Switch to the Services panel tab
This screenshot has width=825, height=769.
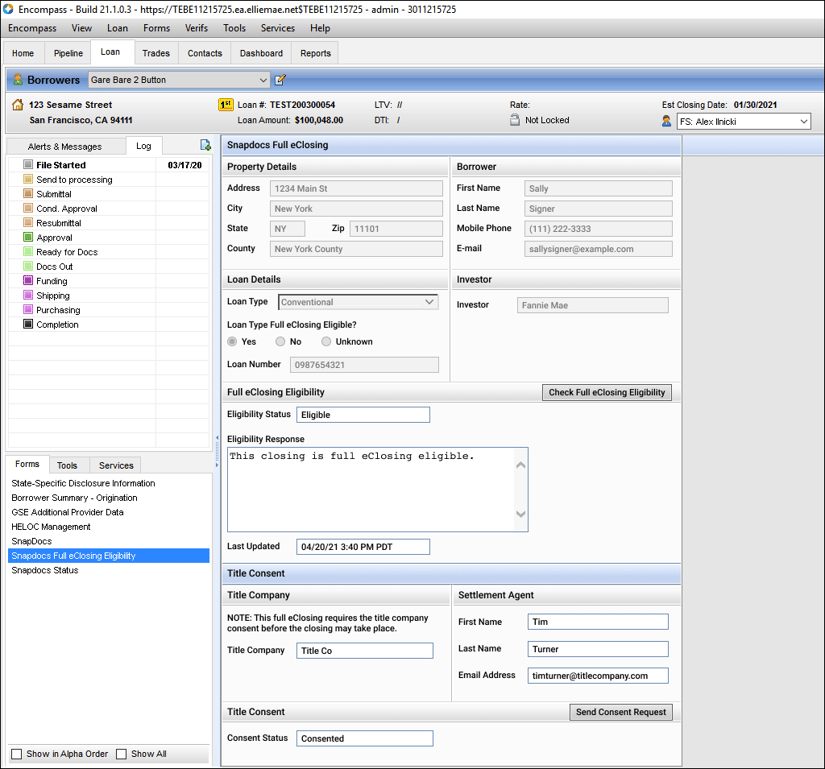[x=116, y=466]
